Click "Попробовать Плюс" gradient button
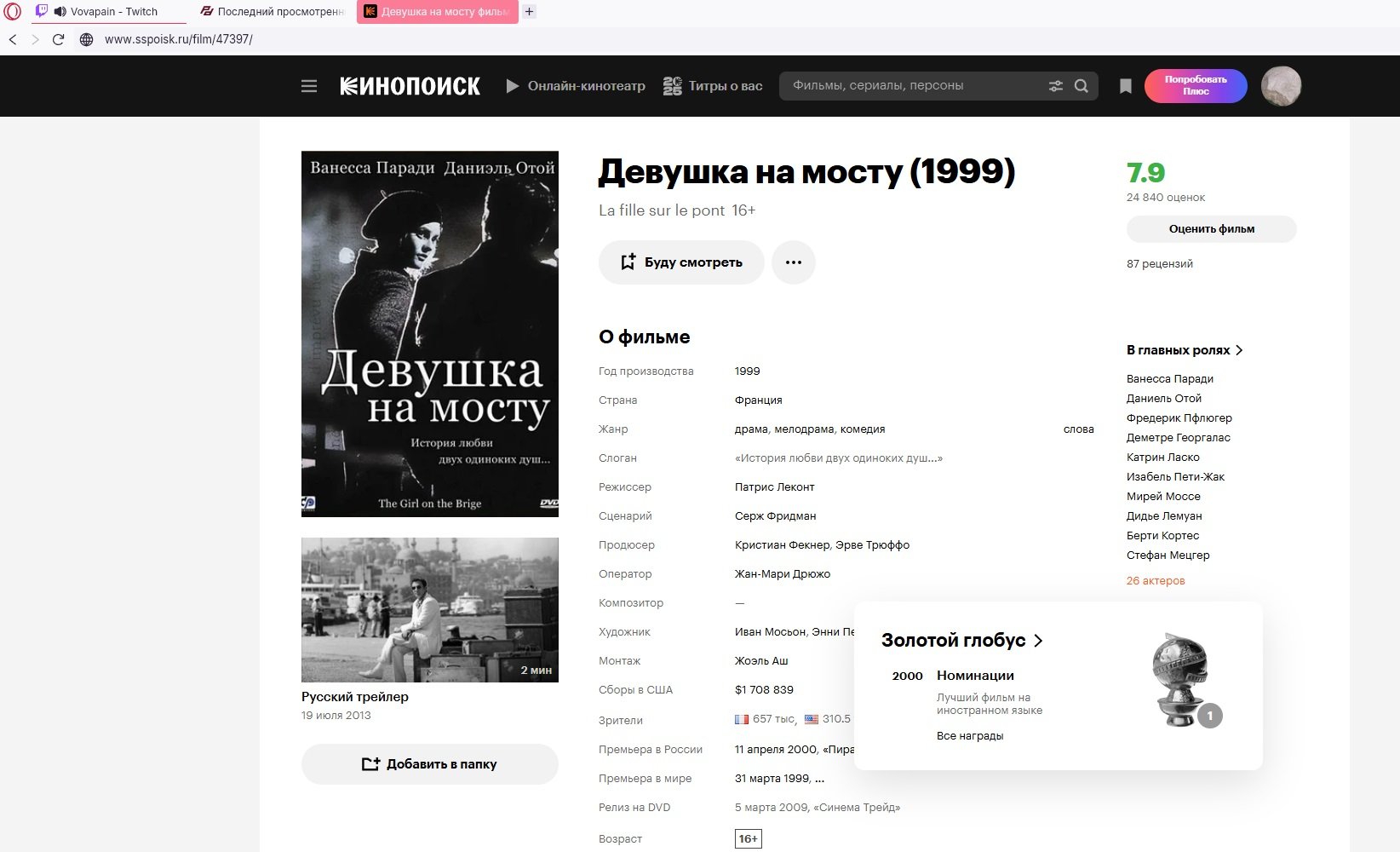Screen dimensions: 1400x852 click(x=1196, y=86)
